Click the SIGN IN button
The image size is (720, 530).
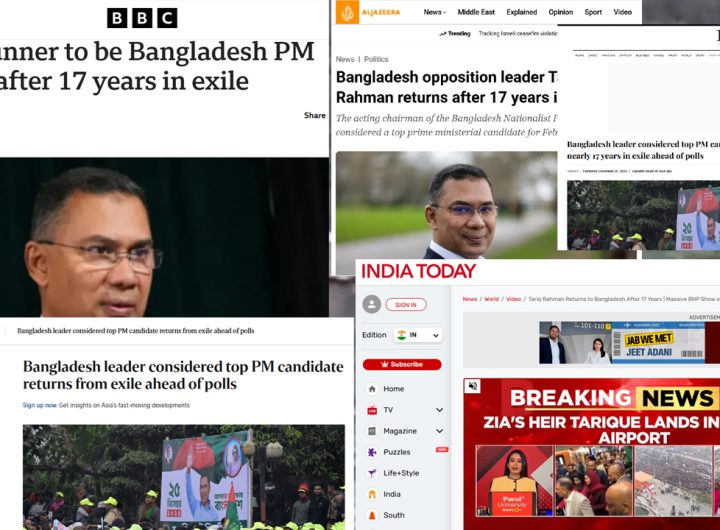tap(406, 304)
